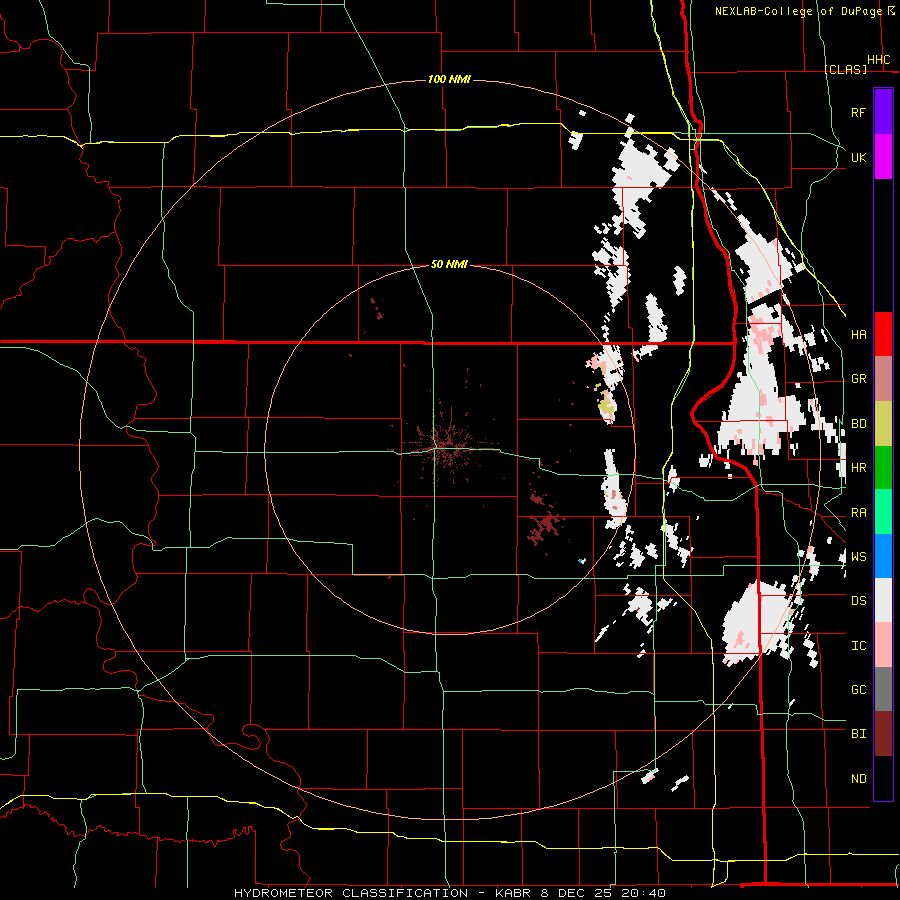This screenshot has height=900, width=900.
Task: Click the yellow-green BD echo patch
Action: click(x=607, y=406)
